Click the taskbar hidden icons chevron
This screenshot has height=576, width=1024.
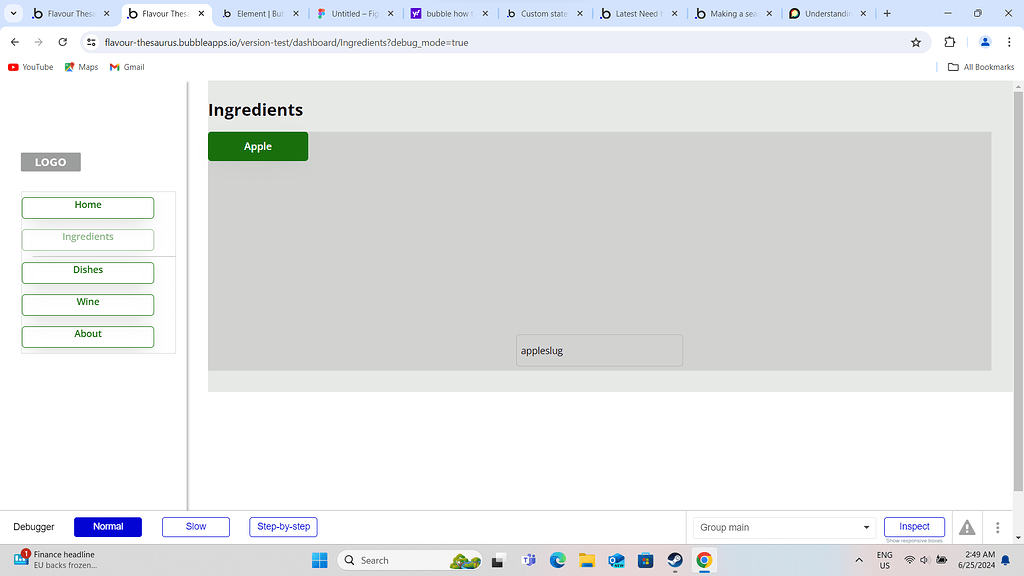click(858, 560)
